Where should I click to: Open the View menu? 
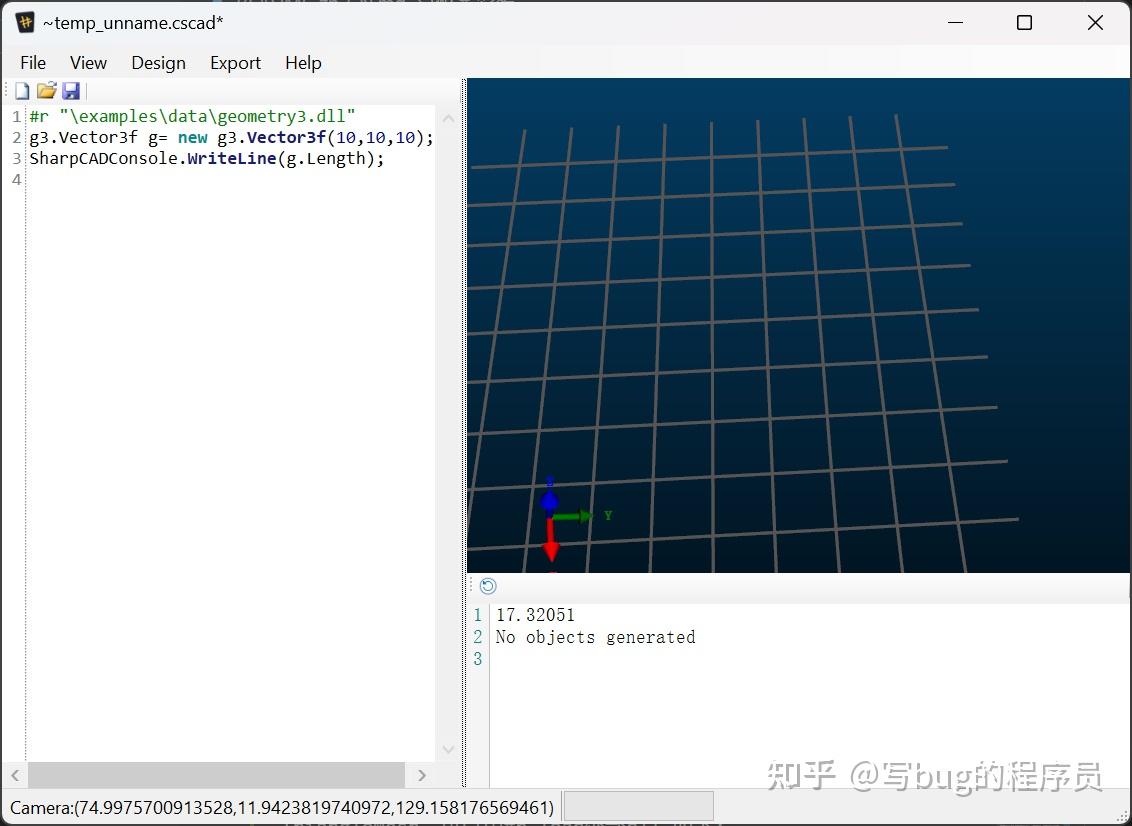88,62
